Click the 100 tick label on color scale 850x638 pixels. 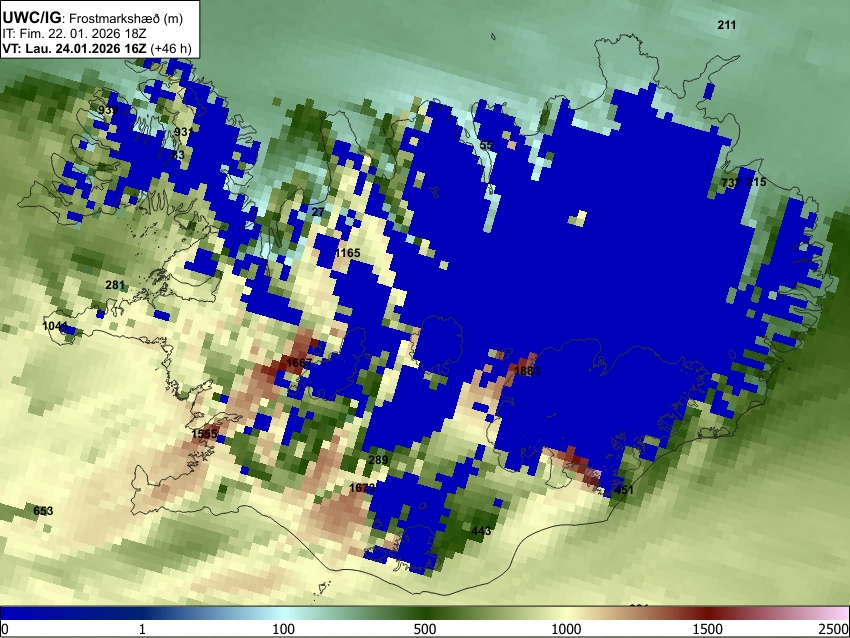(284, 629)
